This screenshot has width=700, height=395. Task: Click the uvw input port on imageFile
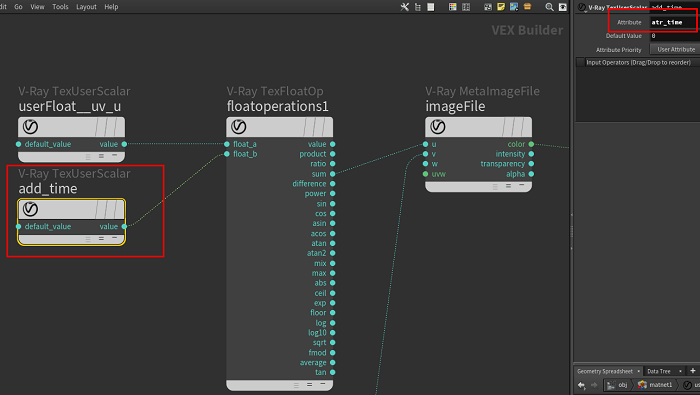point(425,174)
